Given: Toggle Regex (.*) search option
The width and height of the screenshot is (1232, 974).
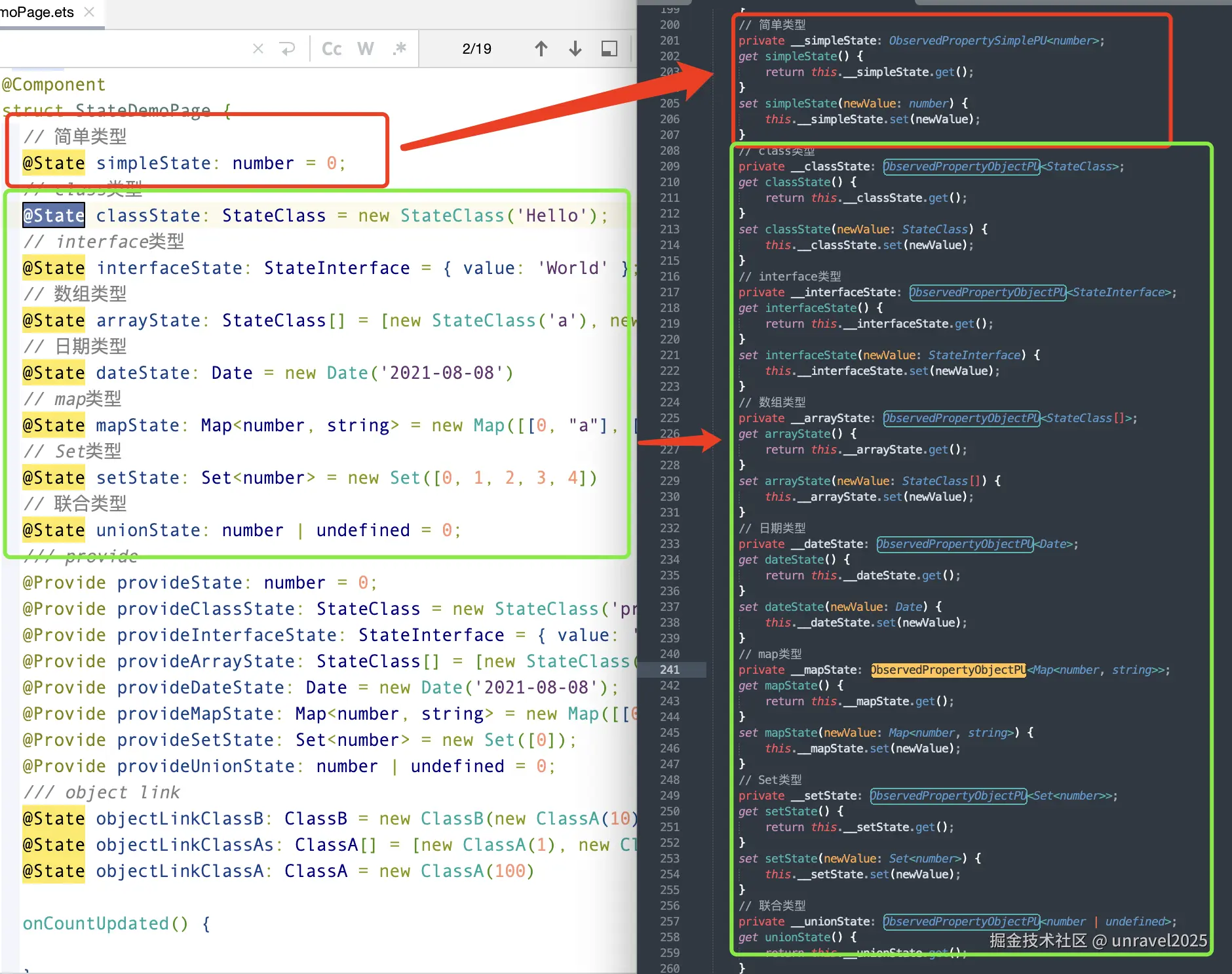Looking at the screenshot, I should pos(400,49).
